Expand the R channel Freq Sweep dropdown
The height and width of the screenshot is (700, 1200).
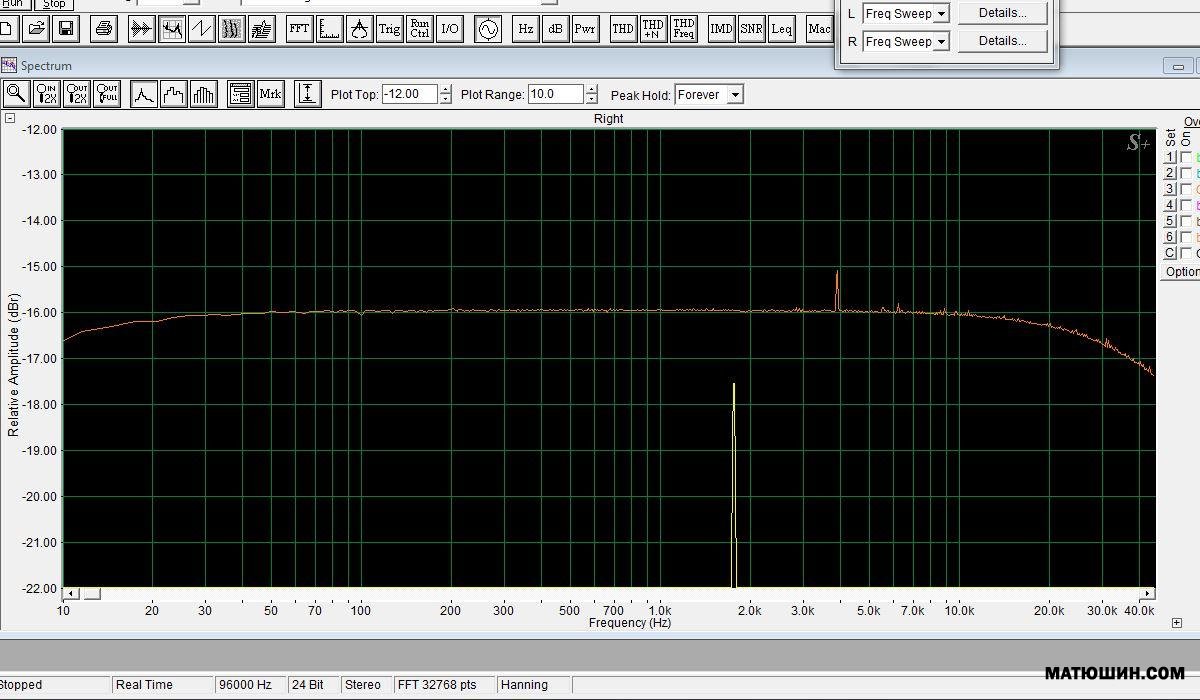(x=941, y=42)
